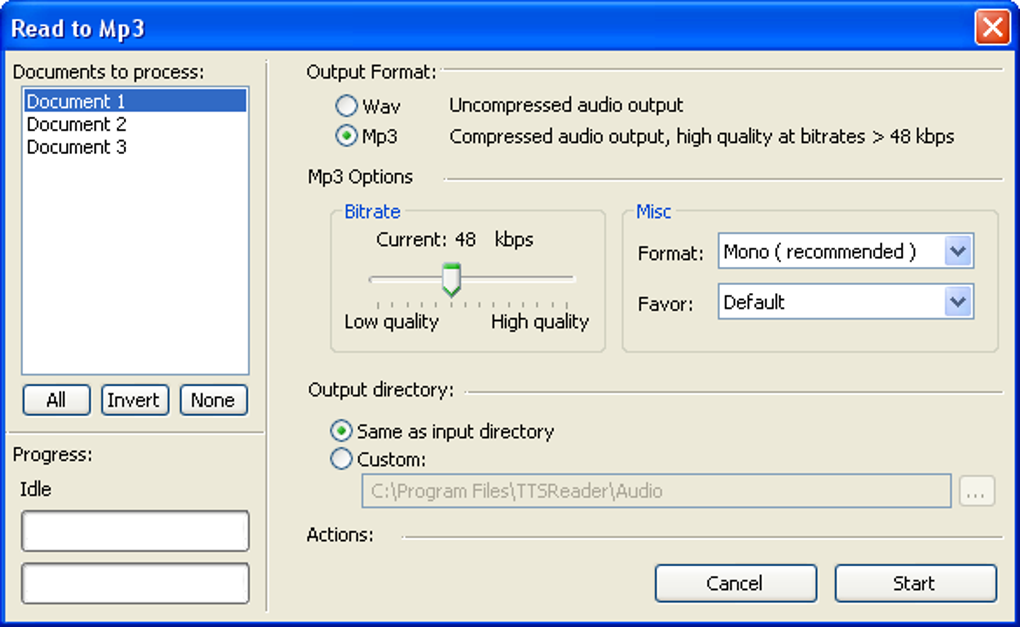Cancel the Read to Mp3 dialog

(x=736, y=583)
